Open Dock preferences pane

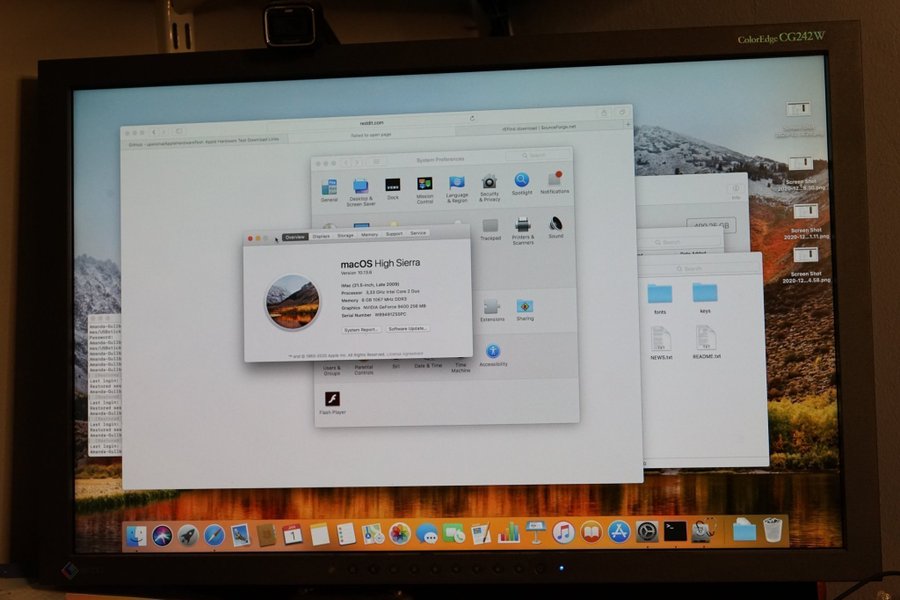point(393,189)
